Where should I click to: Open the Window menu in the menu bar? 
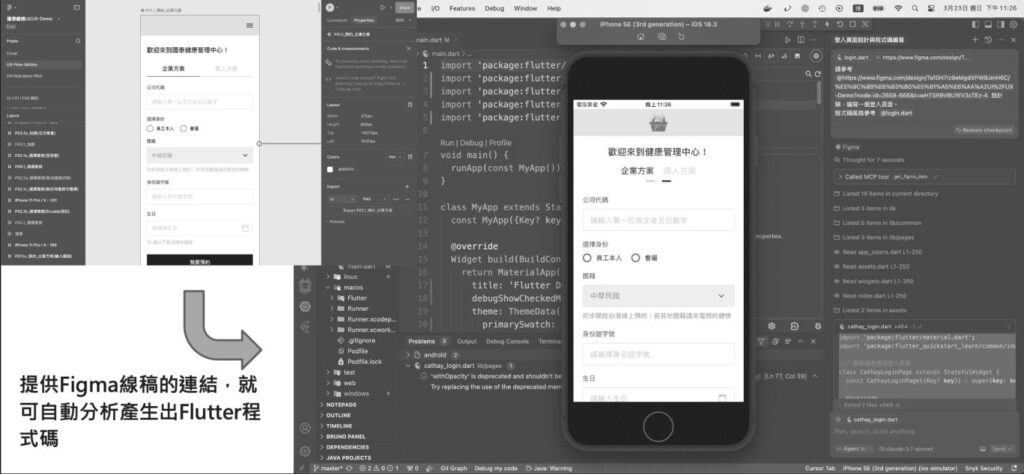(525, 8)
